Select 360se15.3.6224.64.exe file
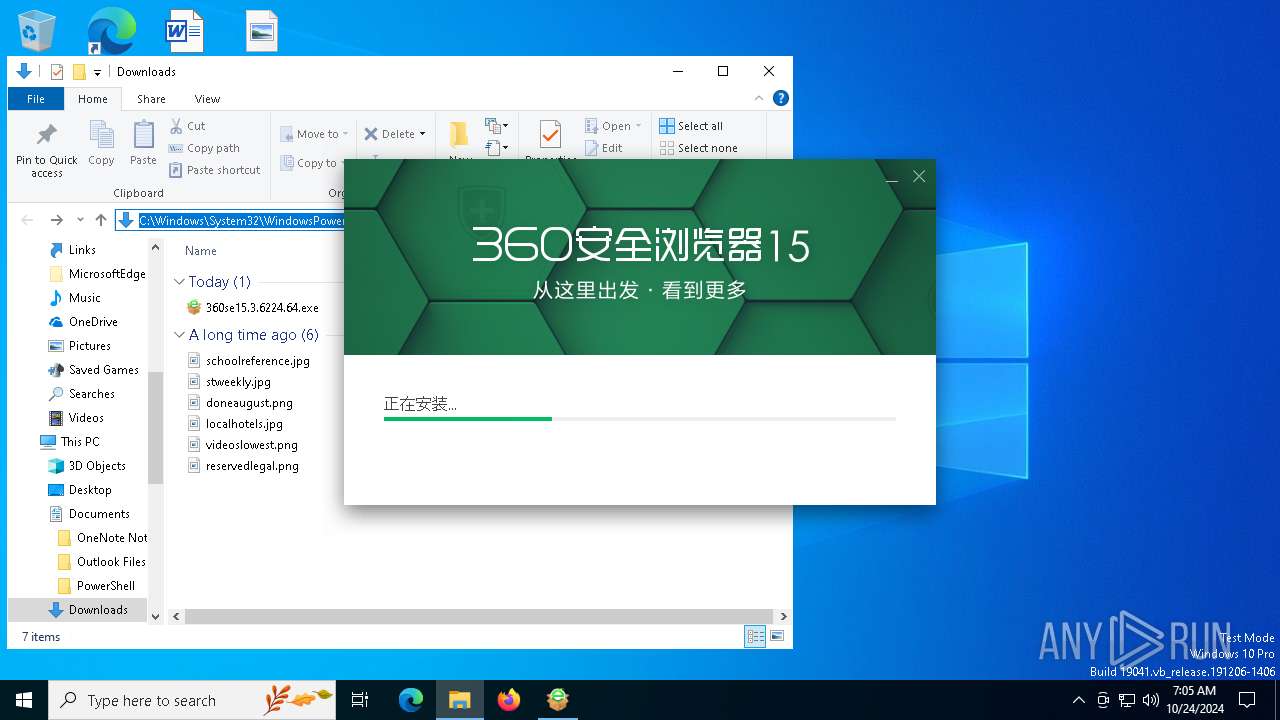The height and width of the screenshot is (720, 1280). pos(253,308)
